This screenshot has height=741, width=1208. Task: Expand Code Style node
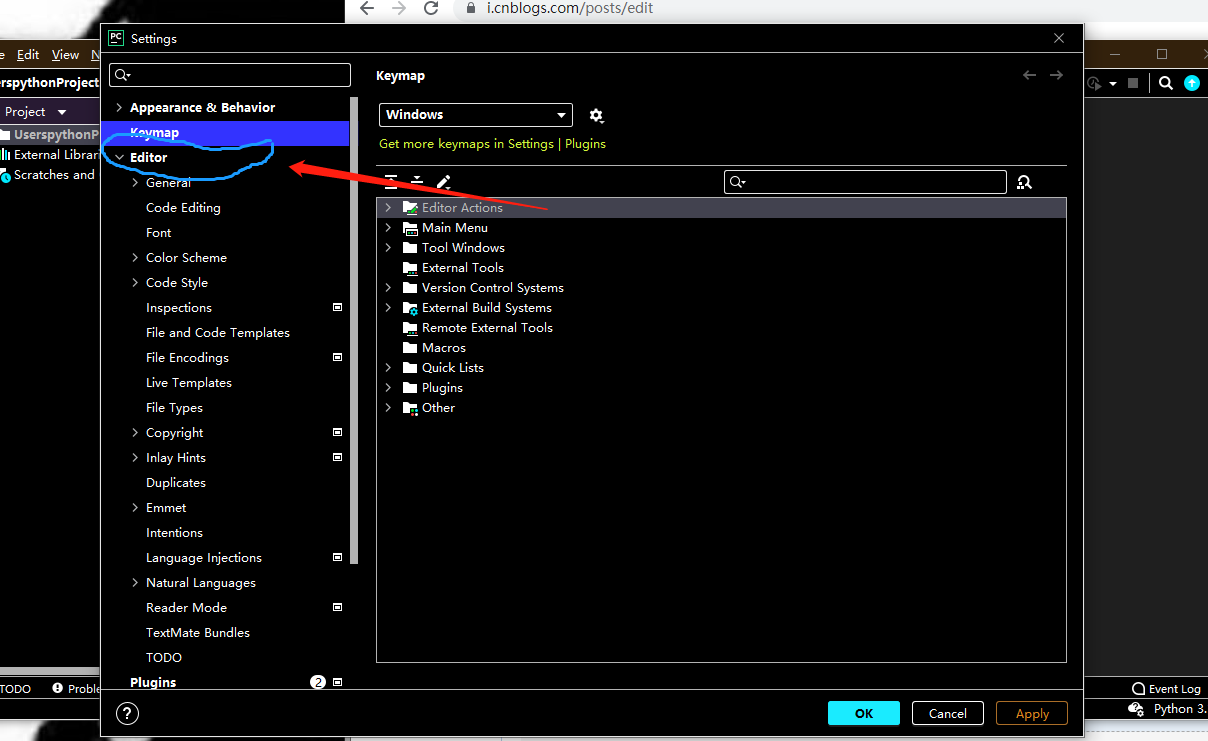click(135, 282)
